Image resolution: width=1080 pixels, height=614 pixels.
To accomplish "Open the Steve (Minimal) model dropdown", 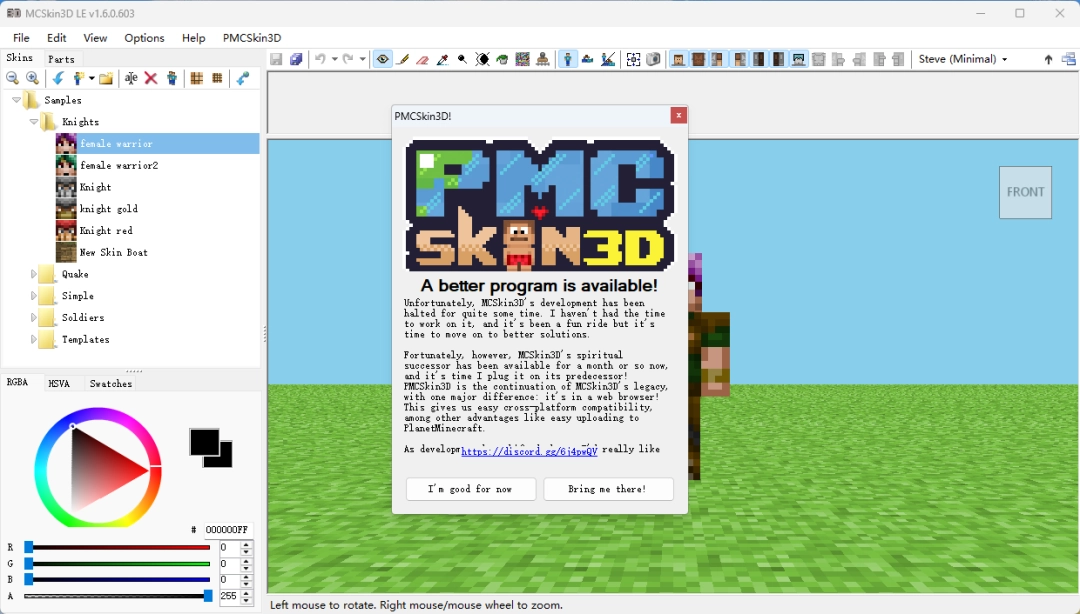I will click(x=962, y=59).
